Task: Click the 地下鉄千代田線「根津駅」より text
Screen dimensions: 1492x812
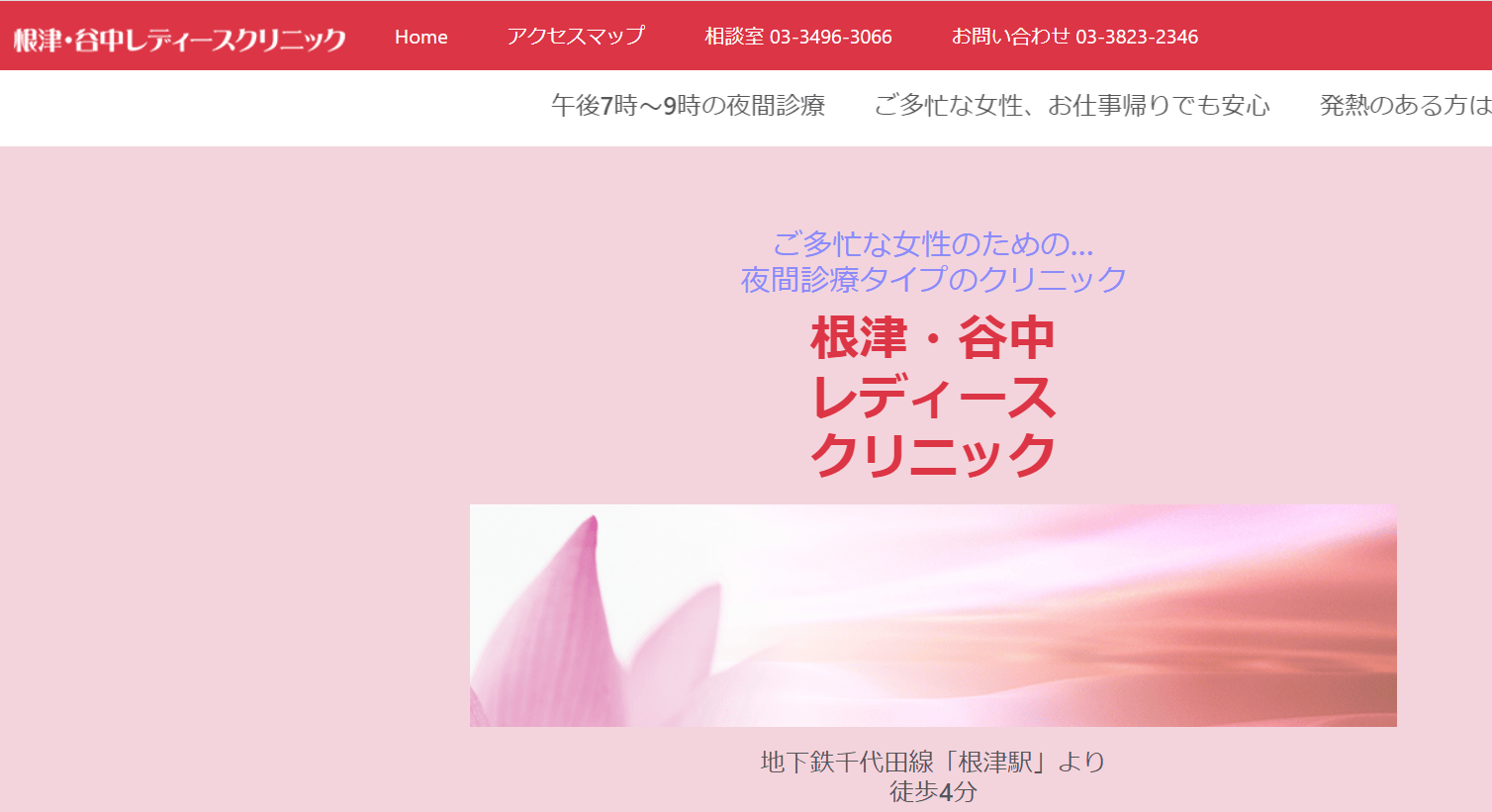Action: [x=932, y=762]
